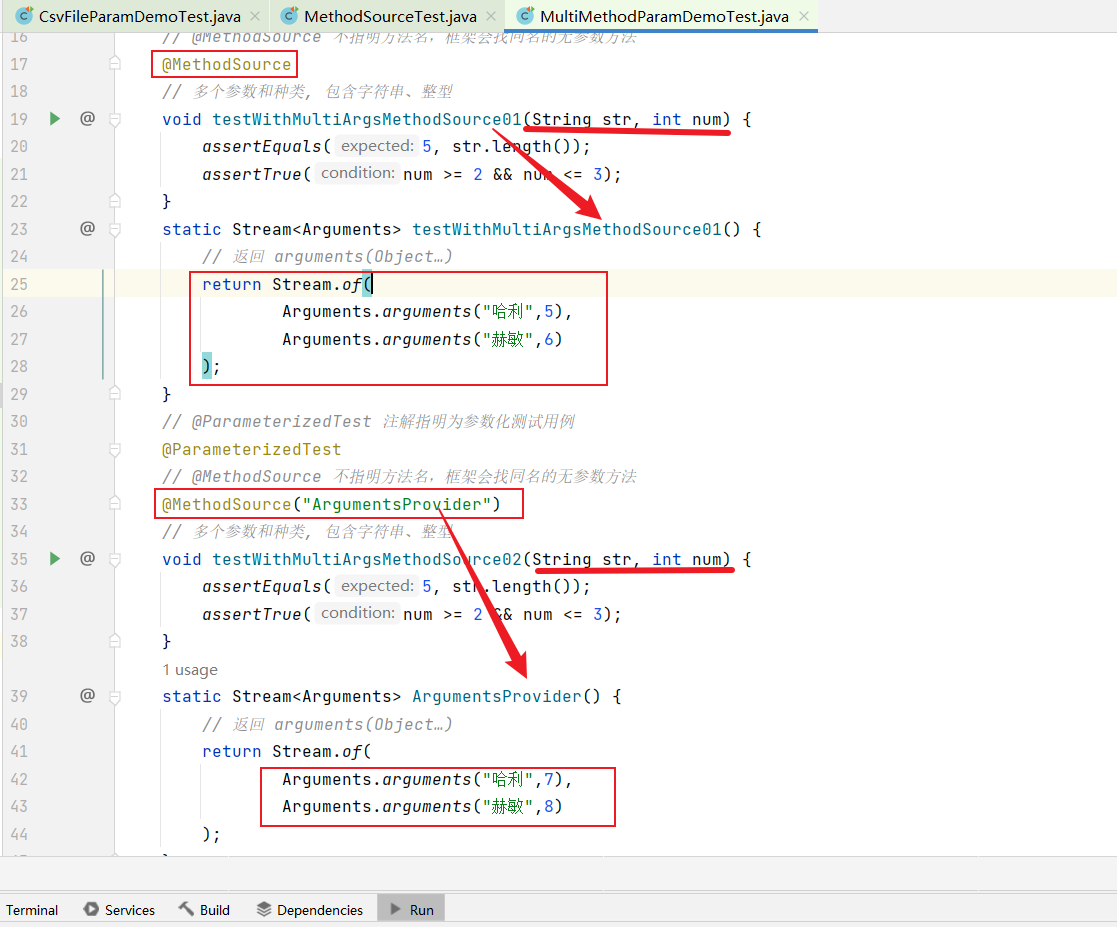Click the @ gutter marker on line 23
The height and width of the screenshot is (927, 1117).
(x=87, y=229)
